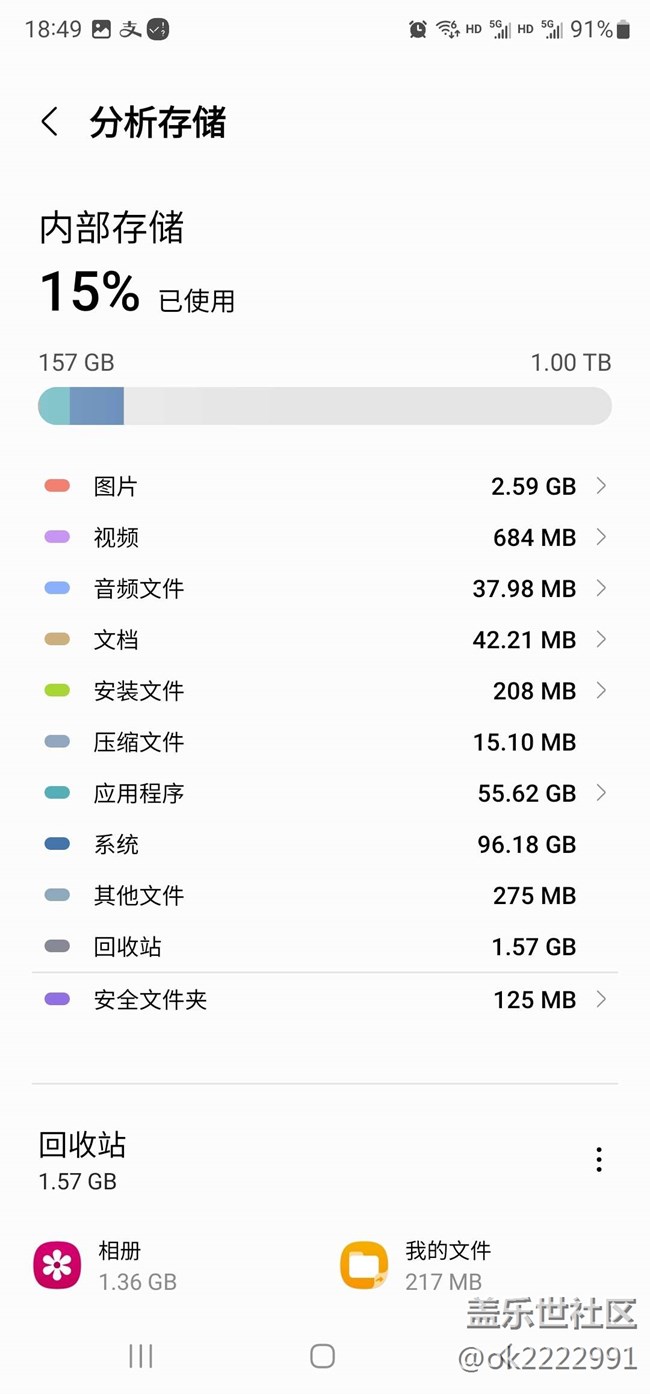Open the 文档 storage row
The height and width of the screenshot is (1394, 650).
tap(324, 640)
